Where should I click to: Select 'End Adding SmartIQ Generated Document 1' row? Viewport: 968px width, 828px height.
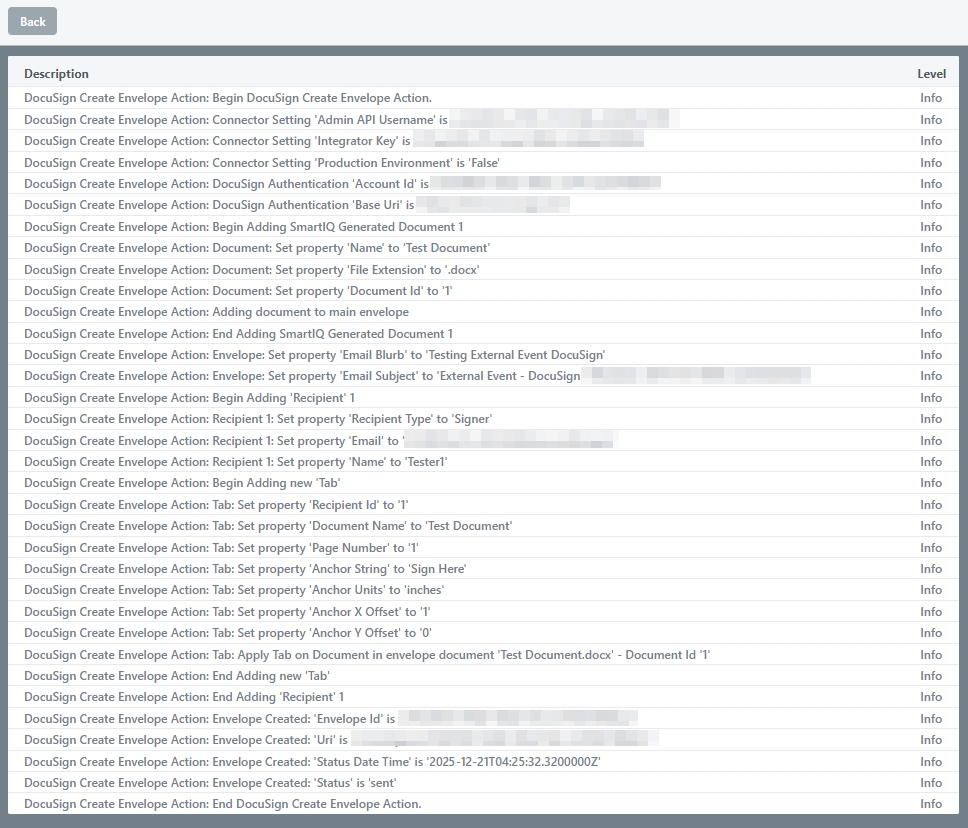tap(483, 333)
